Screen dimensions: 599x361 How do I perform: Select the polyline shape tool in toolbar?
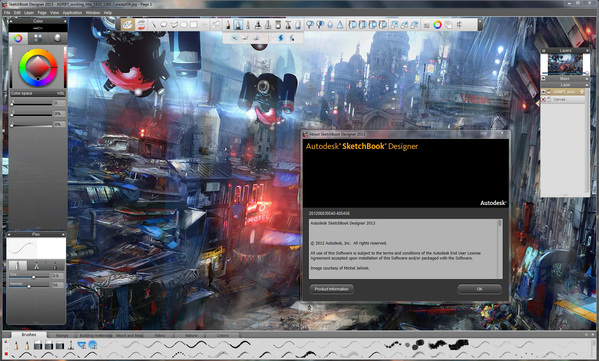tap(174, 25)
